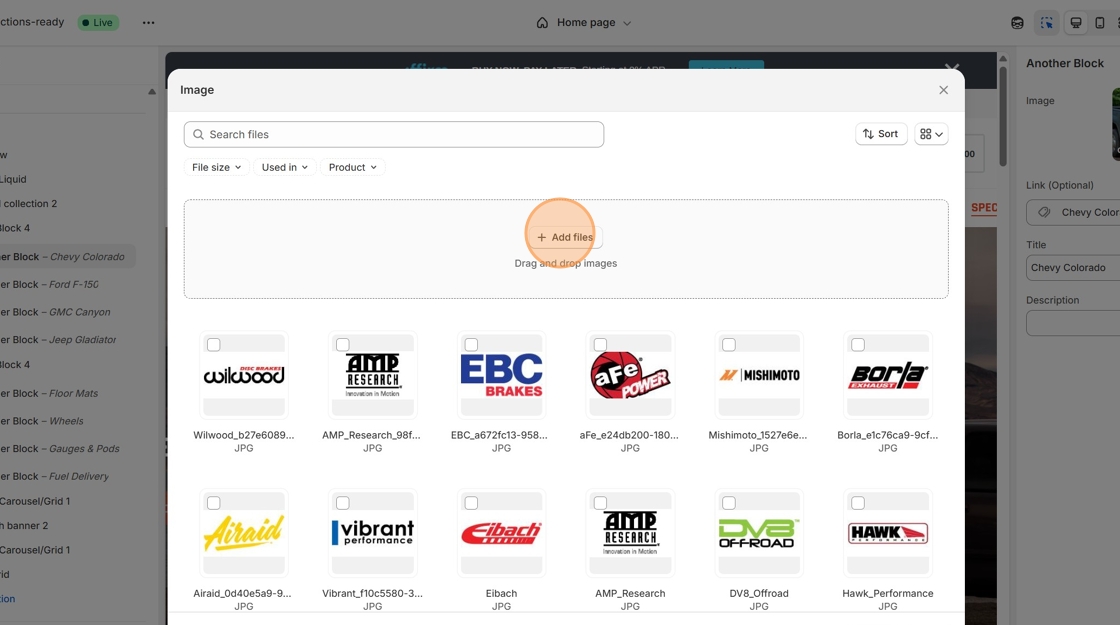Select the banner 2 section in sidebar
The width and height of the screenshot is (1120, 625).
click(25, 526)
